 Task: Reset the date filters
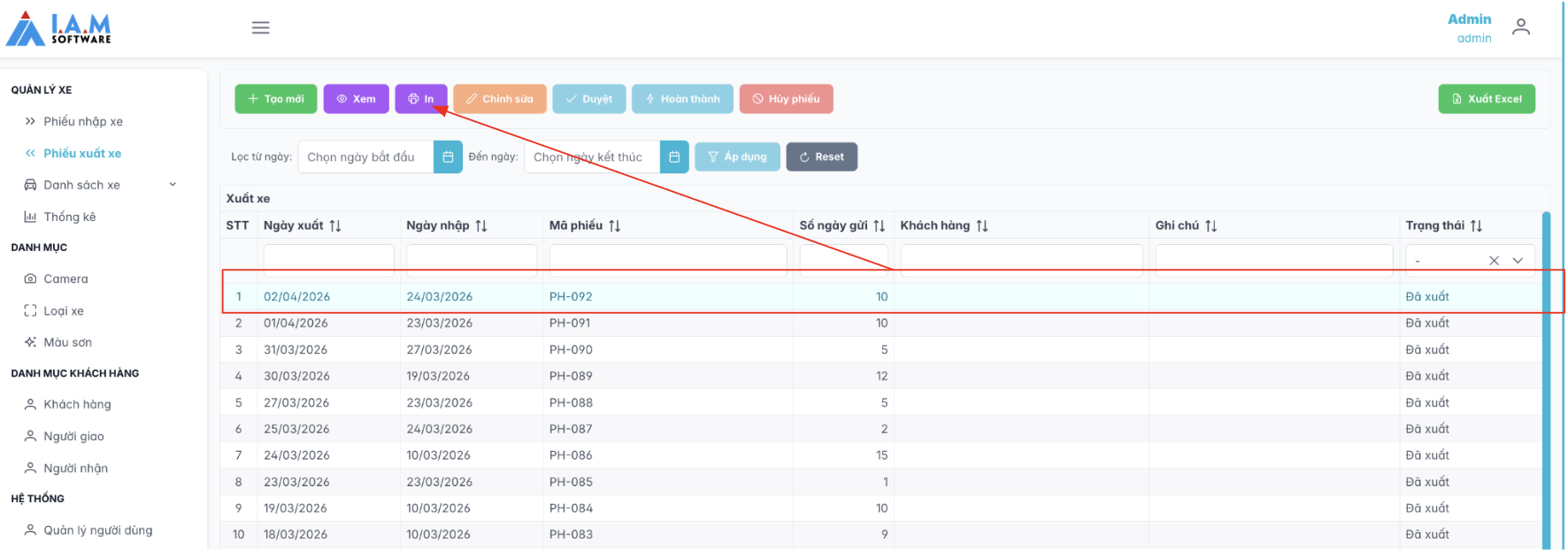pos(821,157)
